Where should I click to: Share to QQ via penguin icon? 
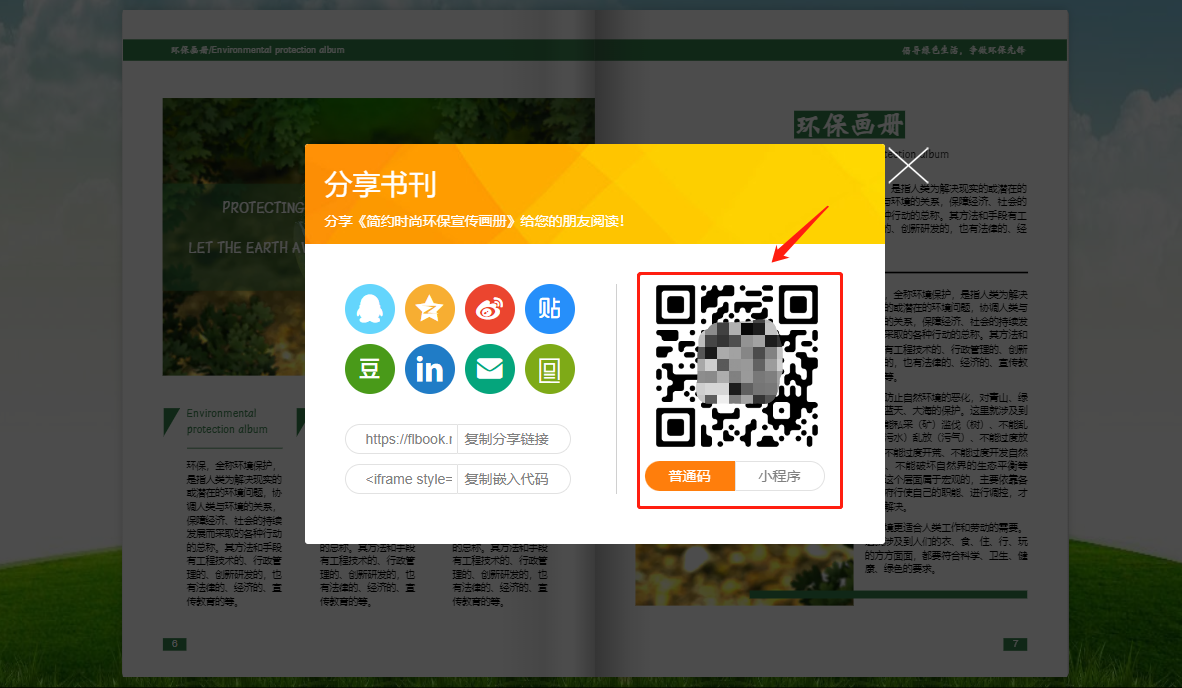click(369, 309)
